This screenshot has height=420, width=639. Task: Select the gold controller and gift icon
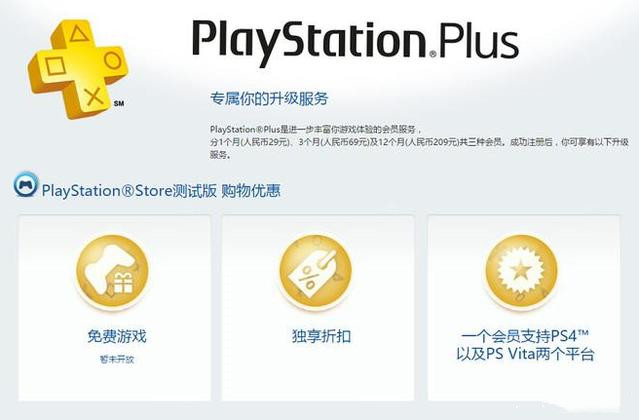pos(112,271)
